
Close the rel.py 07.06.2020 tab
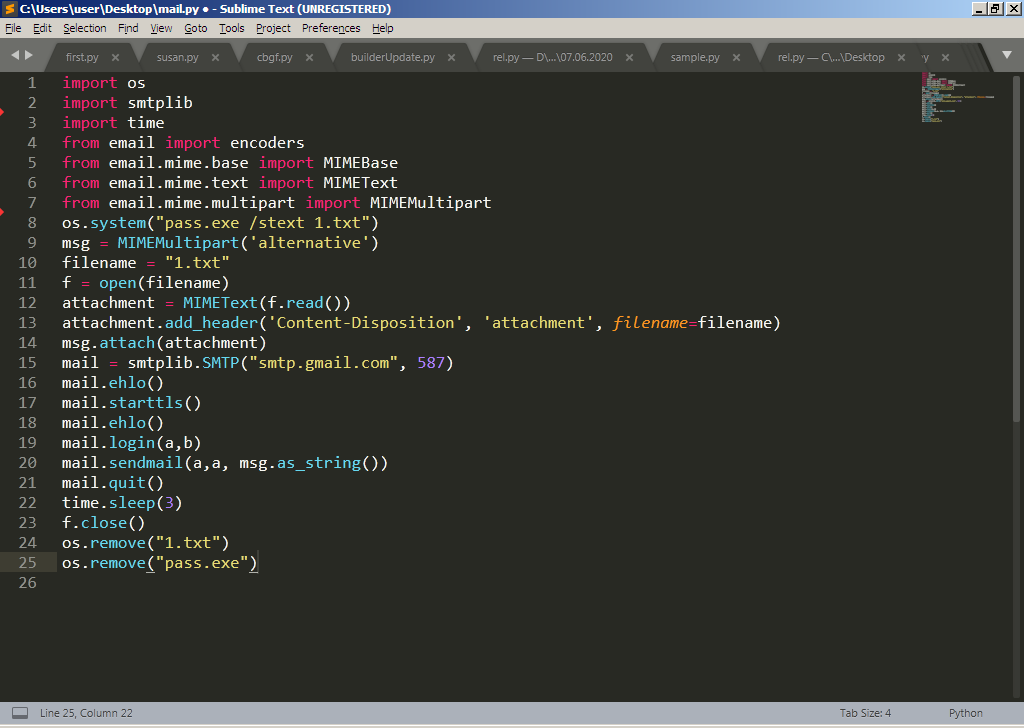tap(630, 57)
